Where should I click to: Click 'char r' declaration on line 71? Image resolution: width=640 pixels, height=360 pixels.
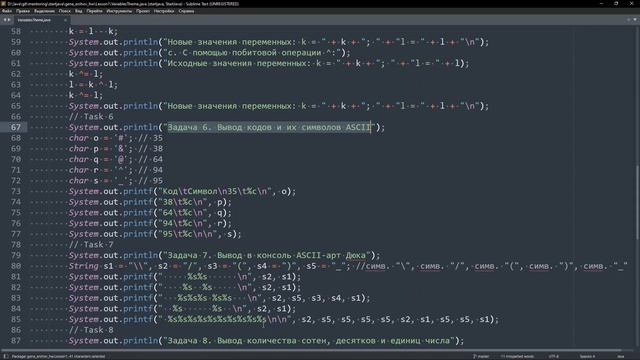pyautogui.click(x=84, y=170)
